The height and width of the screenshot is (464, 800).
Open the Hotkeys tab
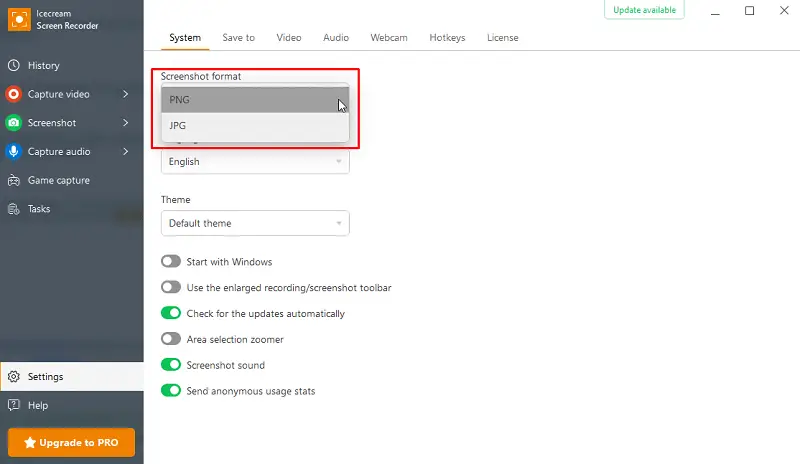[447, 38]
